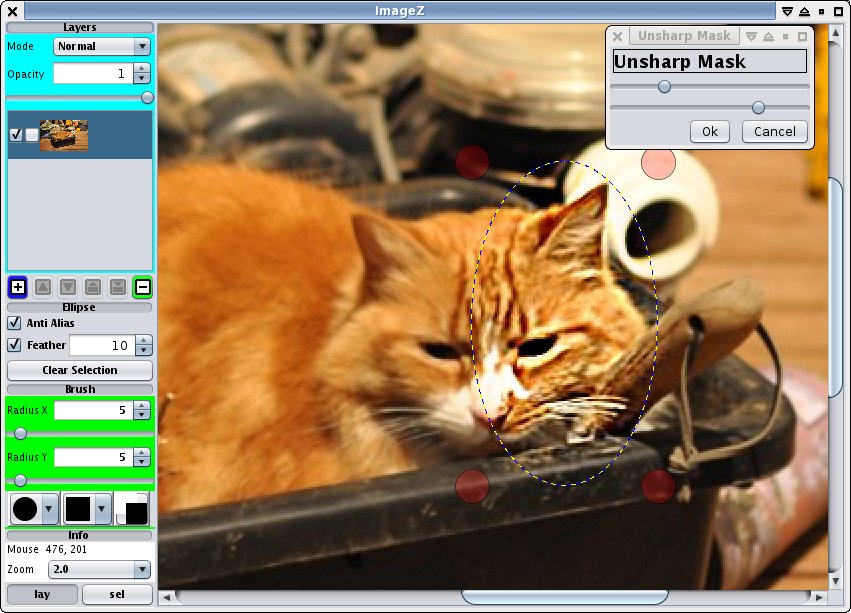The height and width of the screenshot is (613, 851).
Task: Maximize the ImageZ window
Action: click(x=838, y=11)
